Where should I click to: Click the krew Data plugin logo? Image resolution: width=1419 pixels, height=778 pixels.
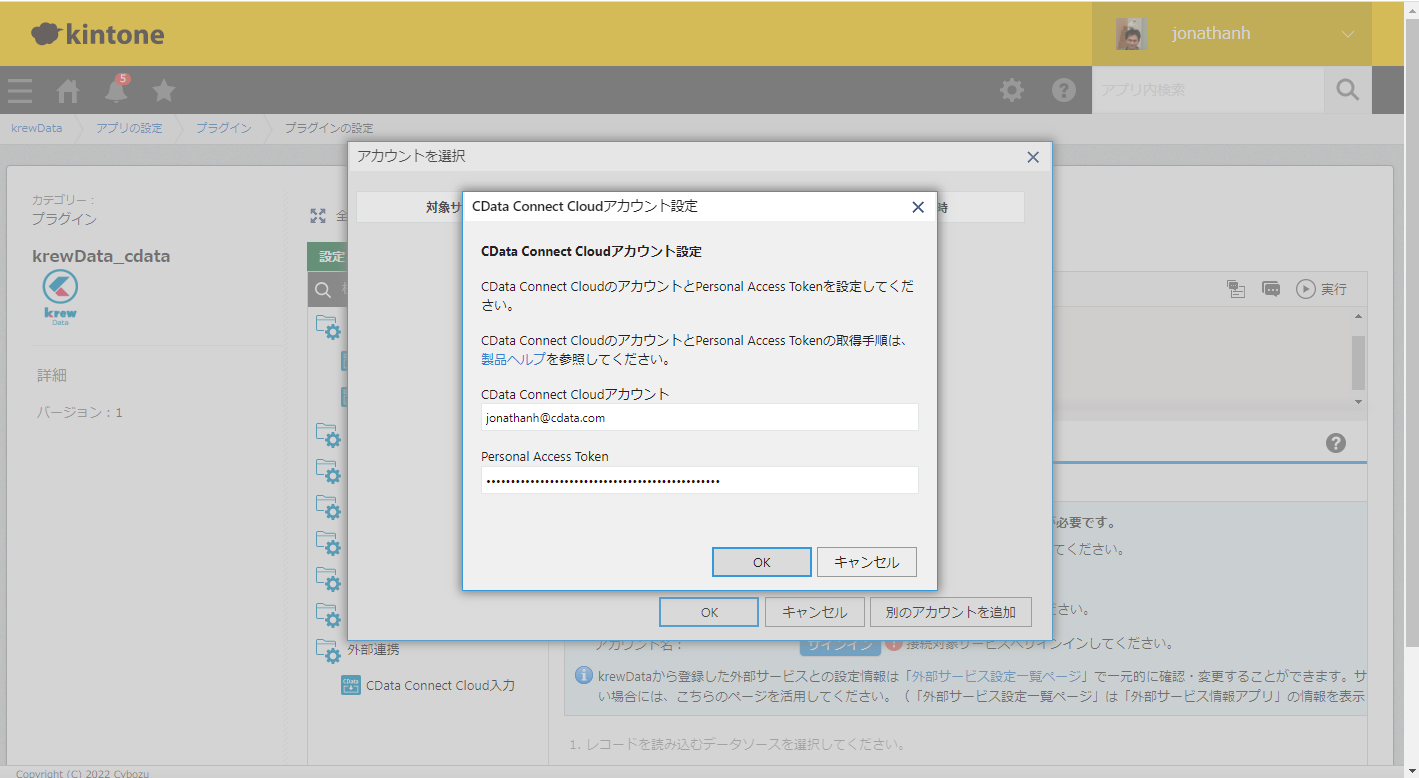(61, 298)
